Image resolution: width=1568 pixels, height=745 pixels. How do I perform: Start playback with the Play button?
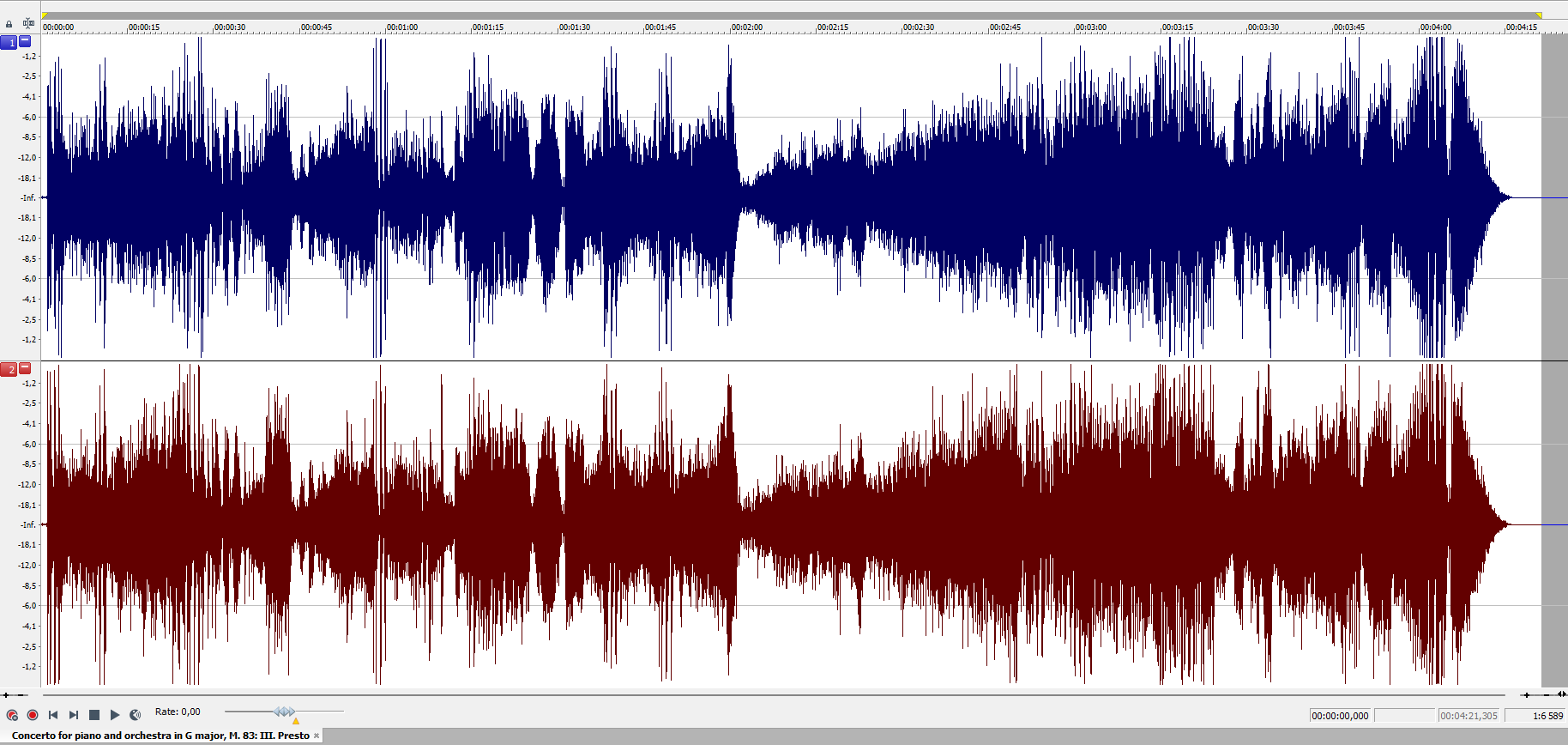click(x=115, y=715)
